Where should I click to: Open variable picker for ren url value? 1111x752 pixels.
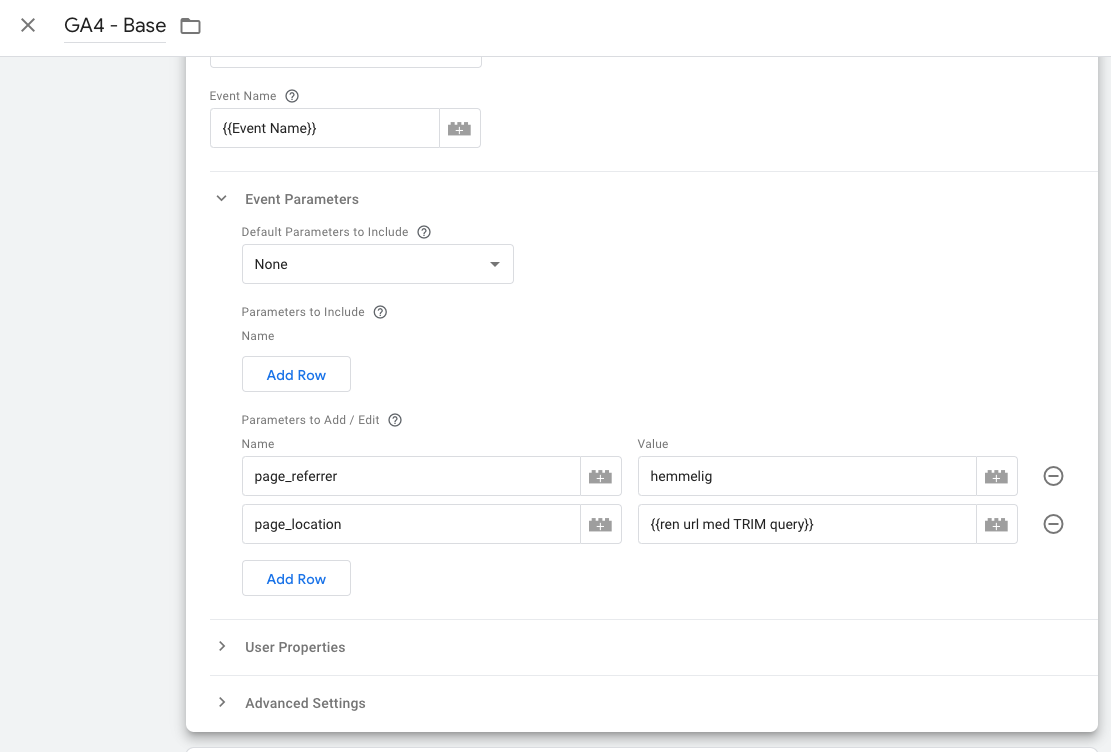tap(996, 524)
